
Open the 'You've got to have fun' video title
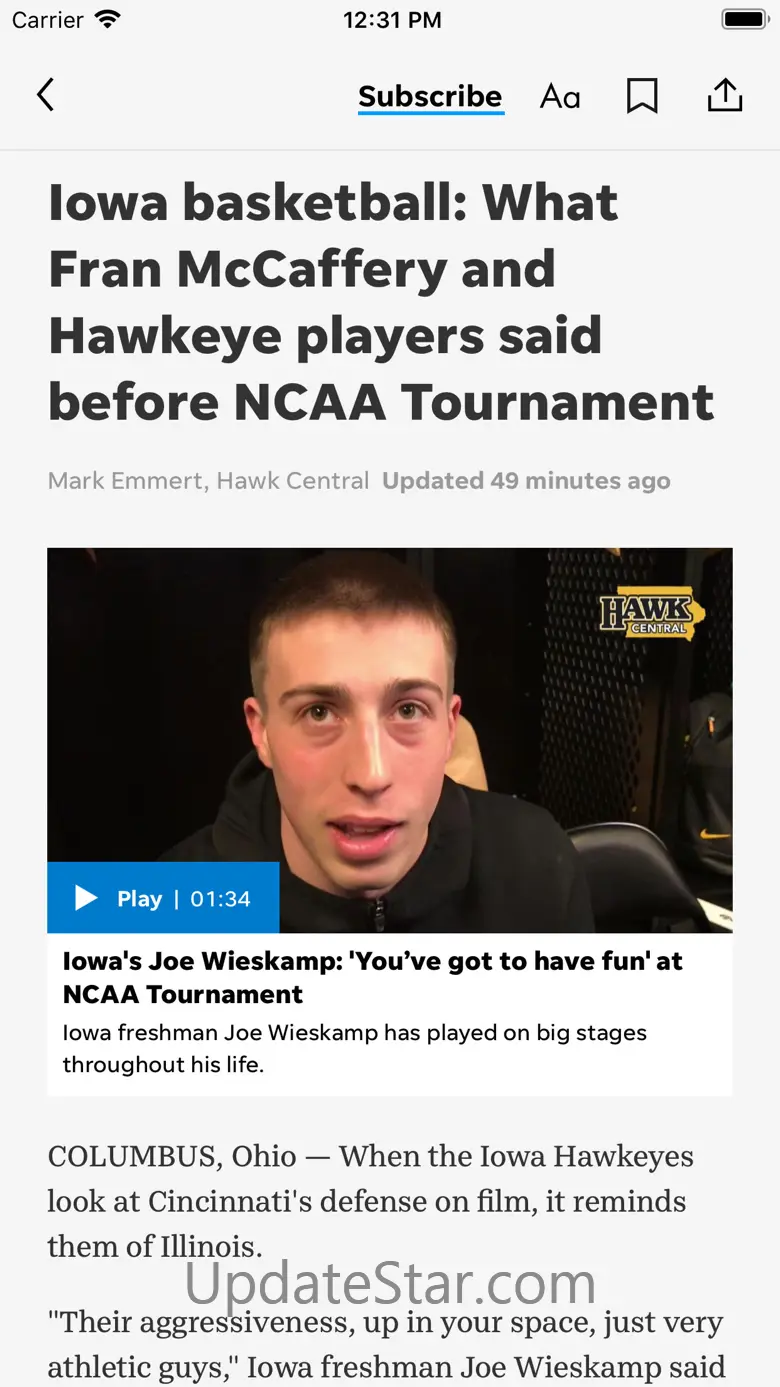pyautogui.click(x=372, y=977)
